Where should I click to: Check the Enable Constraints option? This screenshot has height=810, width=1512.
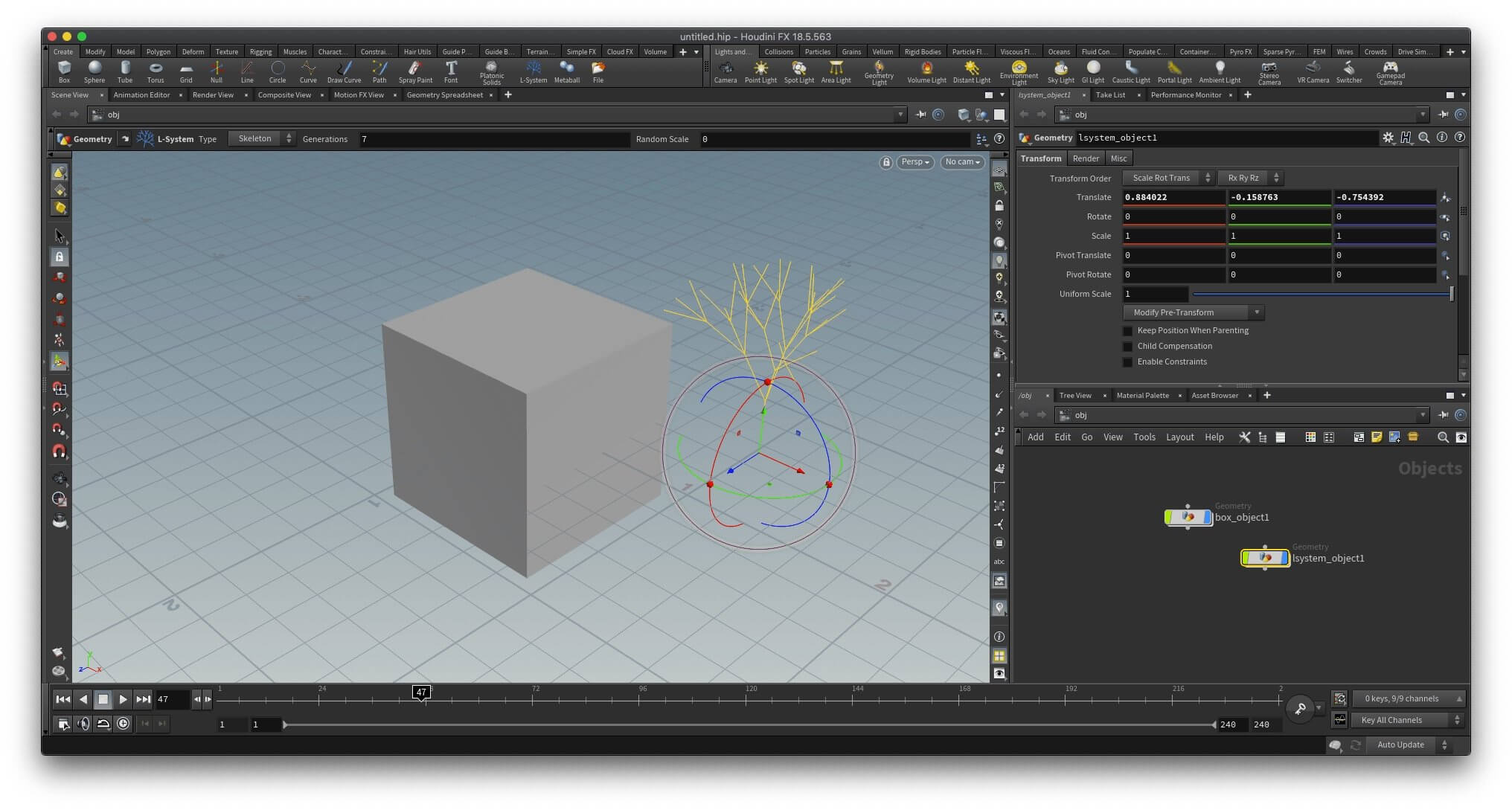point(1128,362)
